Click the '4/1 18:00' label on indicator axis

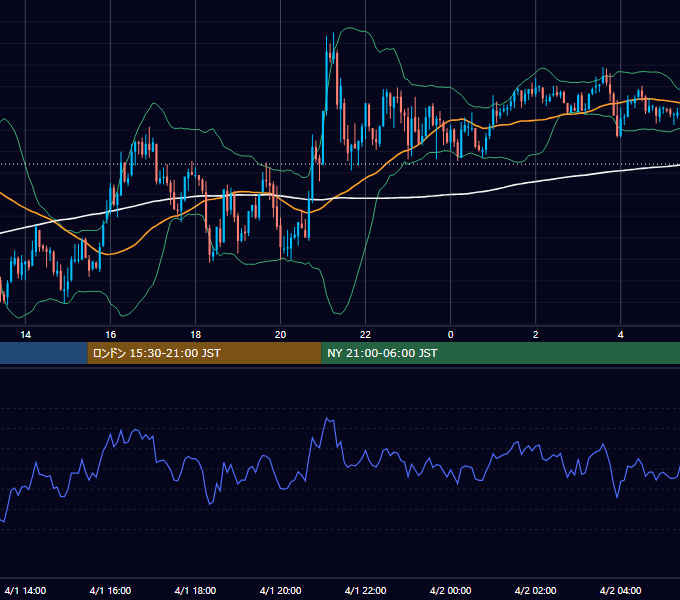point(195,591)
